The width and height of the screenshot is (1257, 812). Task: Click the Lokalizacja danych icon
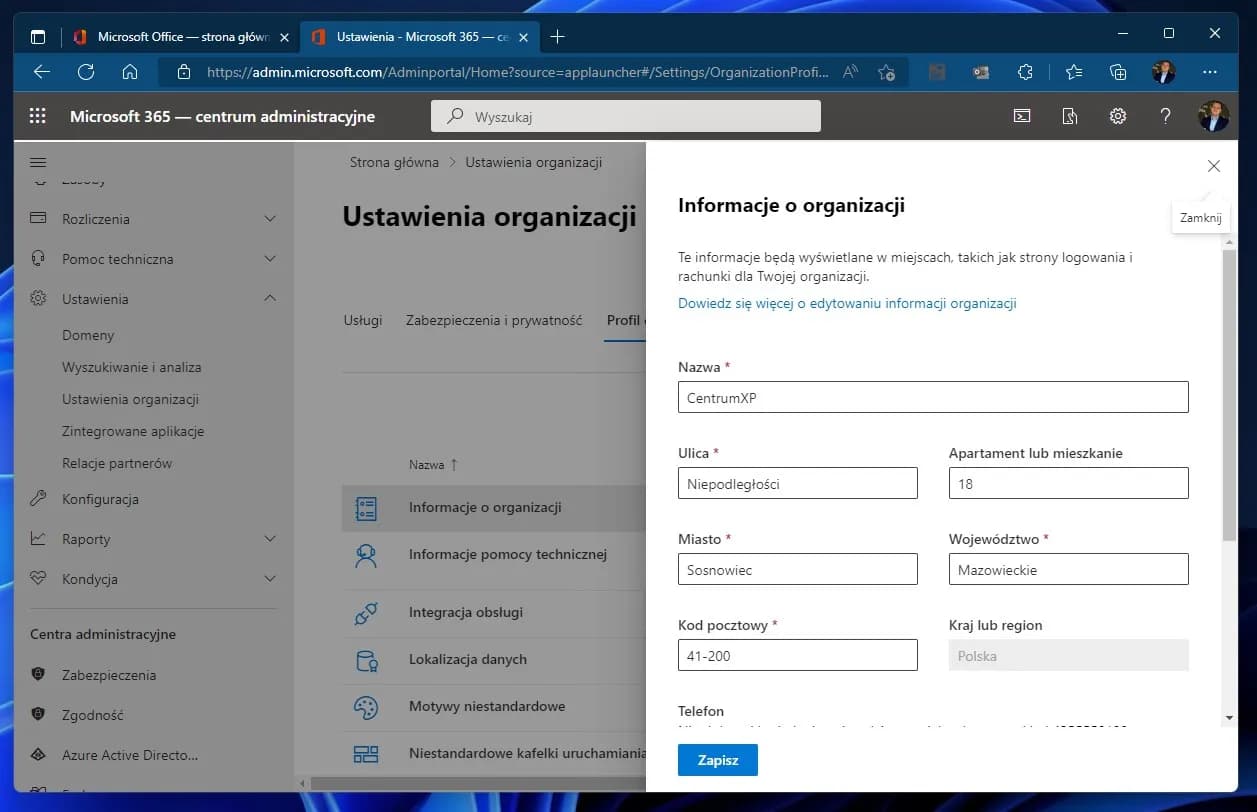pyautogui.click(x=367, y=660)
